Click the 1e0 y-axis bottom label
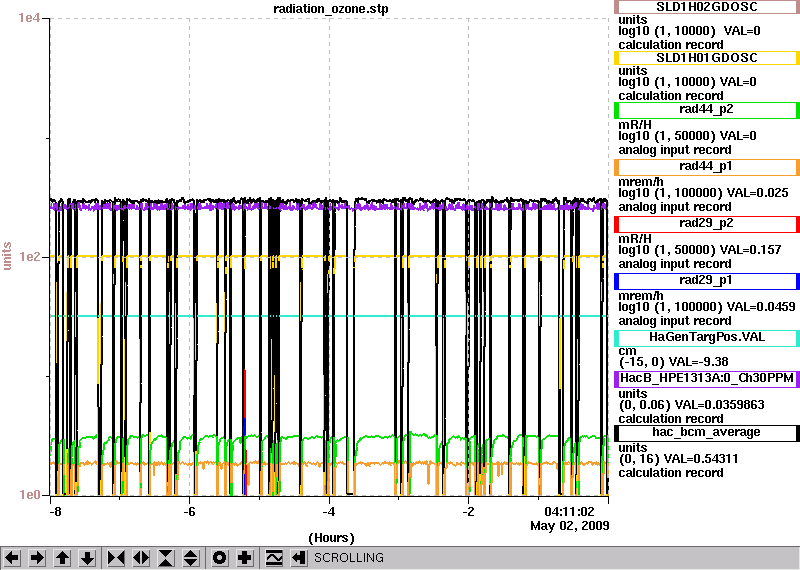This screenshot has width=800, height=570. pyautogui.click(x=30, y=495)
